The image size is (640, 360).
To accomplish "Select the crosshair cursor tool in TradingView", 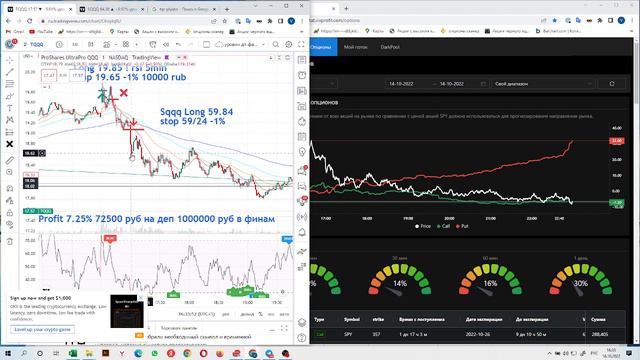I will point(10,60).
